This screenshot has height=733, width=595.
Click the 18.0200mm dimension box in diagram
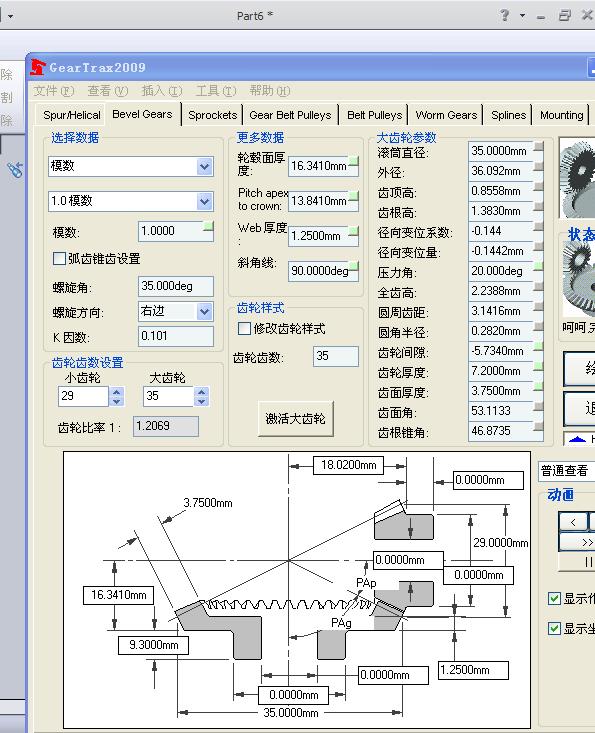(348, 465)
